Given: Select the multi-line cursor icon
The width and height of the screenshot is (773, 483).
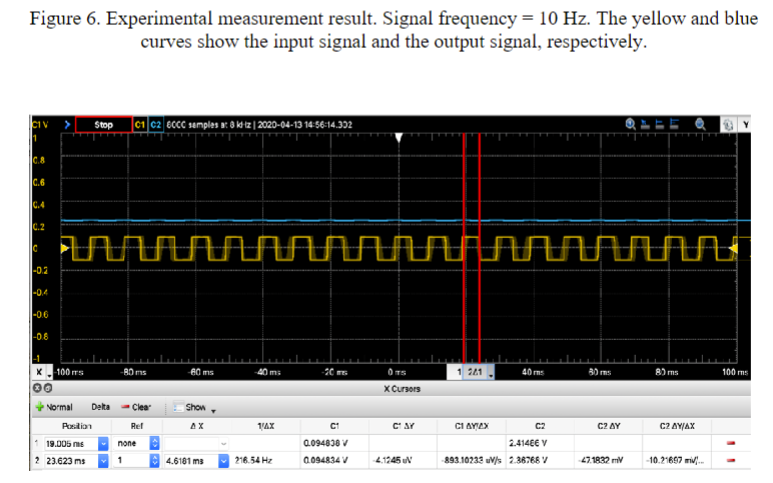Looking at the screenshot, I should click(x=674, y=124).
